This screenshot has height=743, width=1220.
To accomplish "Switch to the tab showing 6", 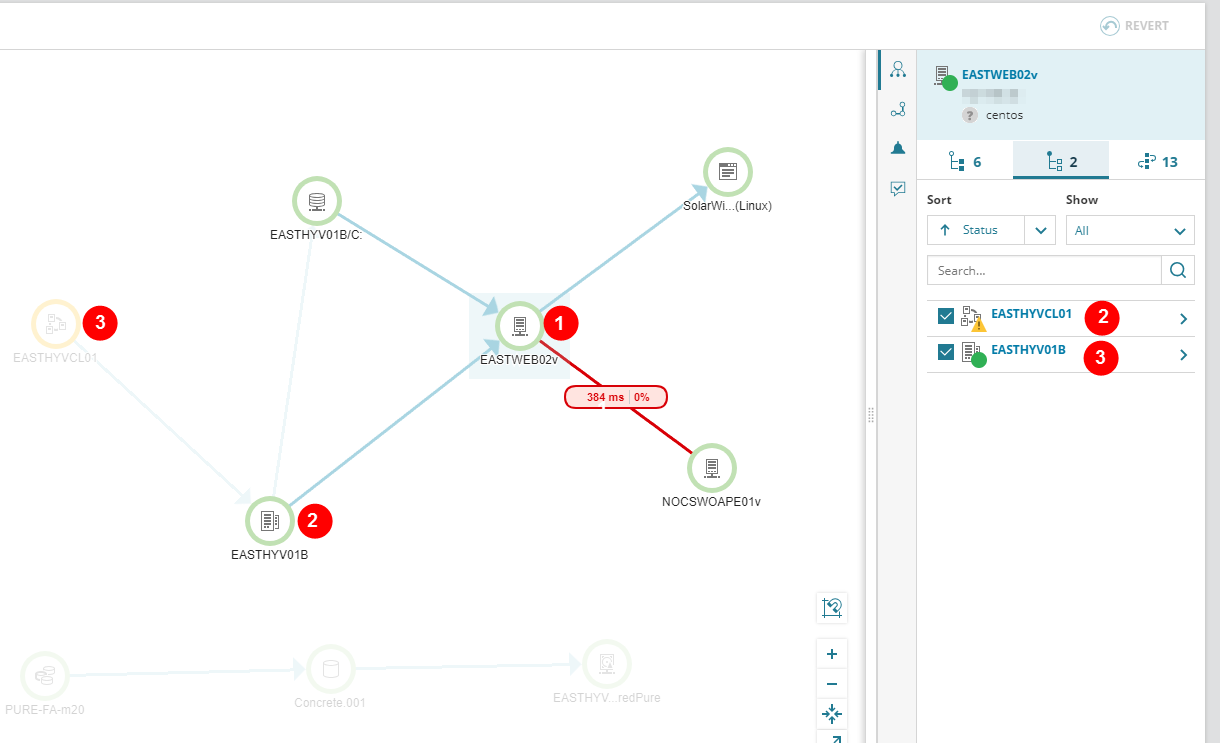I will 964,161.
